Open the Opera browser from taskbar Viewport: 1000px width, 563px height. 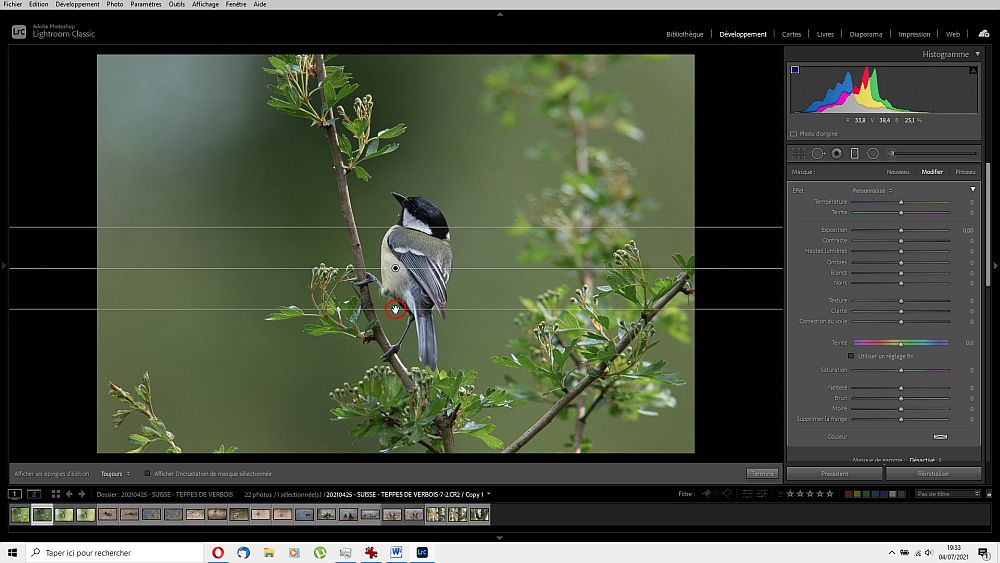[219, 552]
